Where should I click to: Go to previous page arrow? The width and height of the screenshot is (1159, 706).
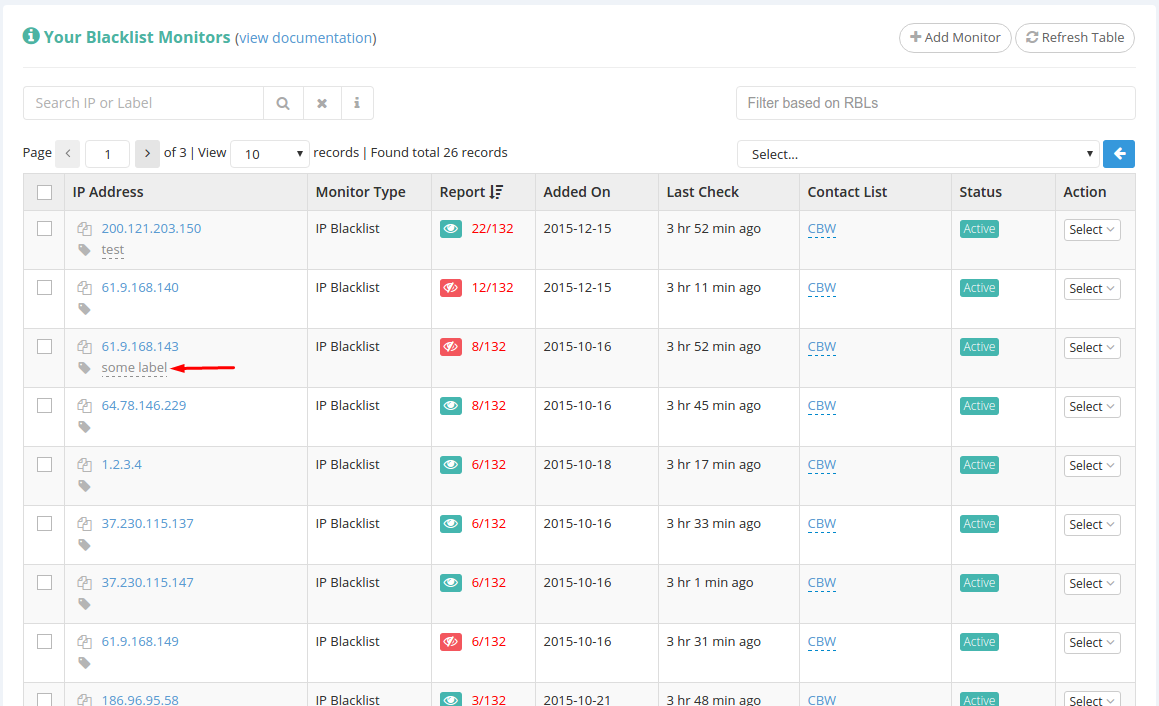coord(68,154)
